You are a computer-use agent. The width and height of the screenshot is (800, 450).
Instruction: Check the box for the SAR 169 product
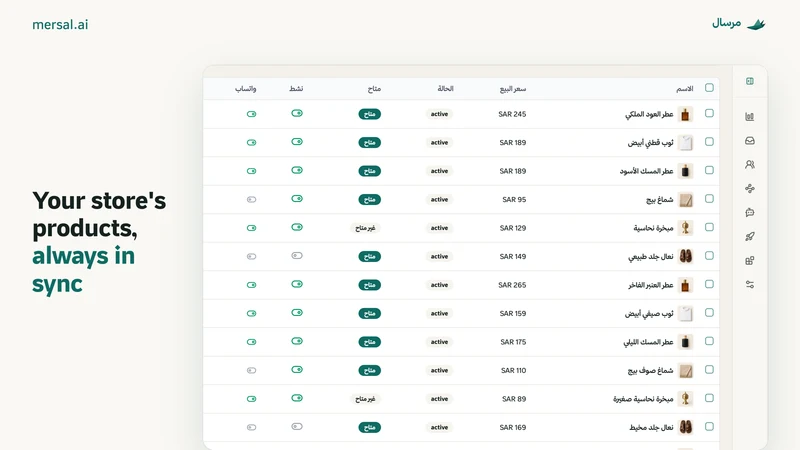(x=709, y=427)
